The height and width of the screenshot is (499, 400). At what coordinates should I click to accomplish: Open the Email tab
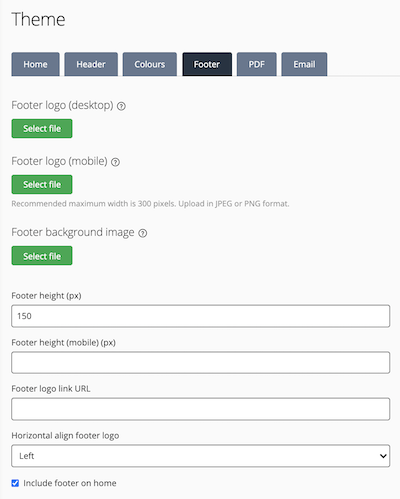pyautogui.click(x=304, y=64)
